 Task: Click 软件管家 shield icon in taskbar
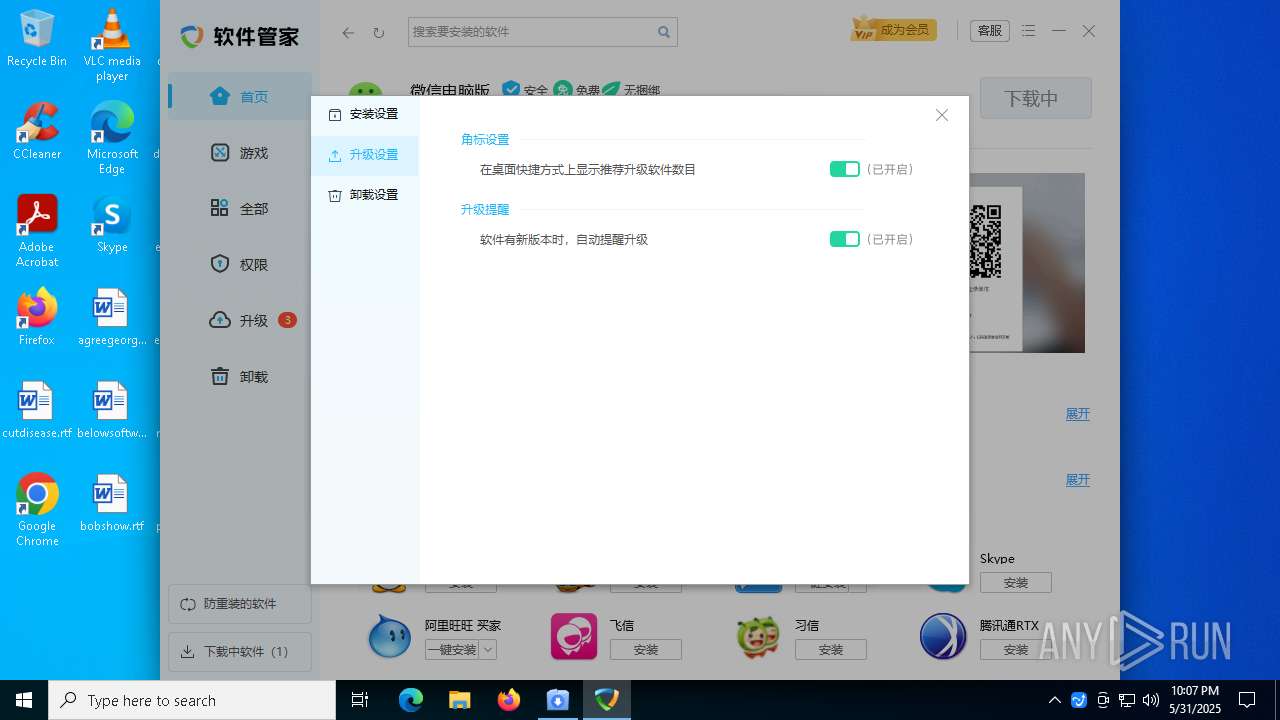coord(607,700)
